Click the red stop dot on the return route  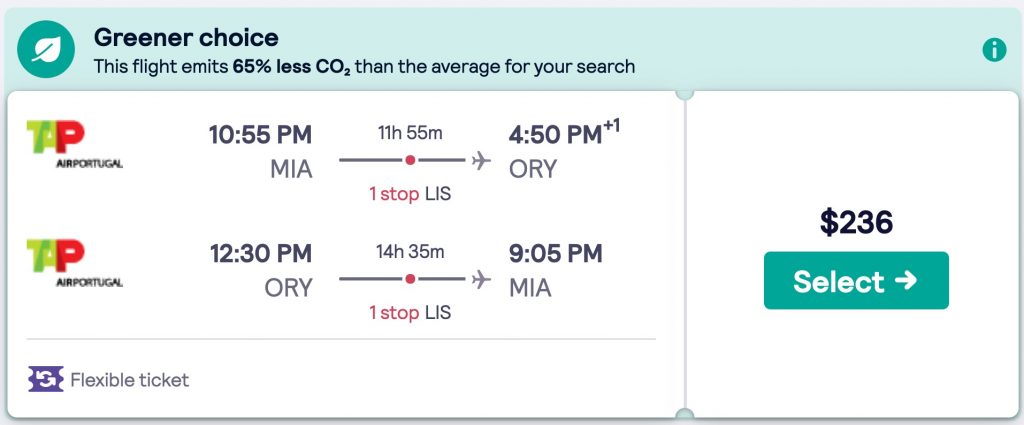click(x=410, y=278)
